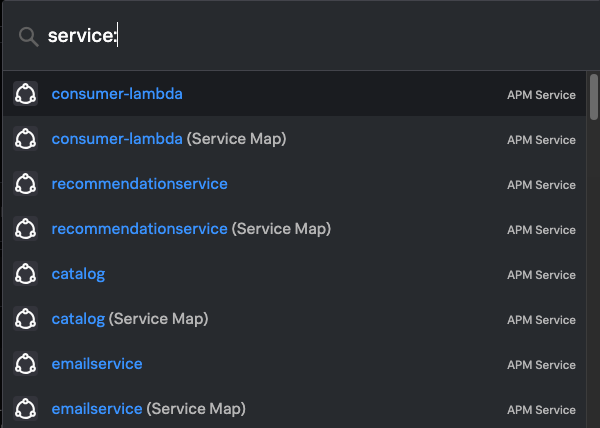
Task: Click icon beside emailservice (Service Map)
Action: pos(26,409)
